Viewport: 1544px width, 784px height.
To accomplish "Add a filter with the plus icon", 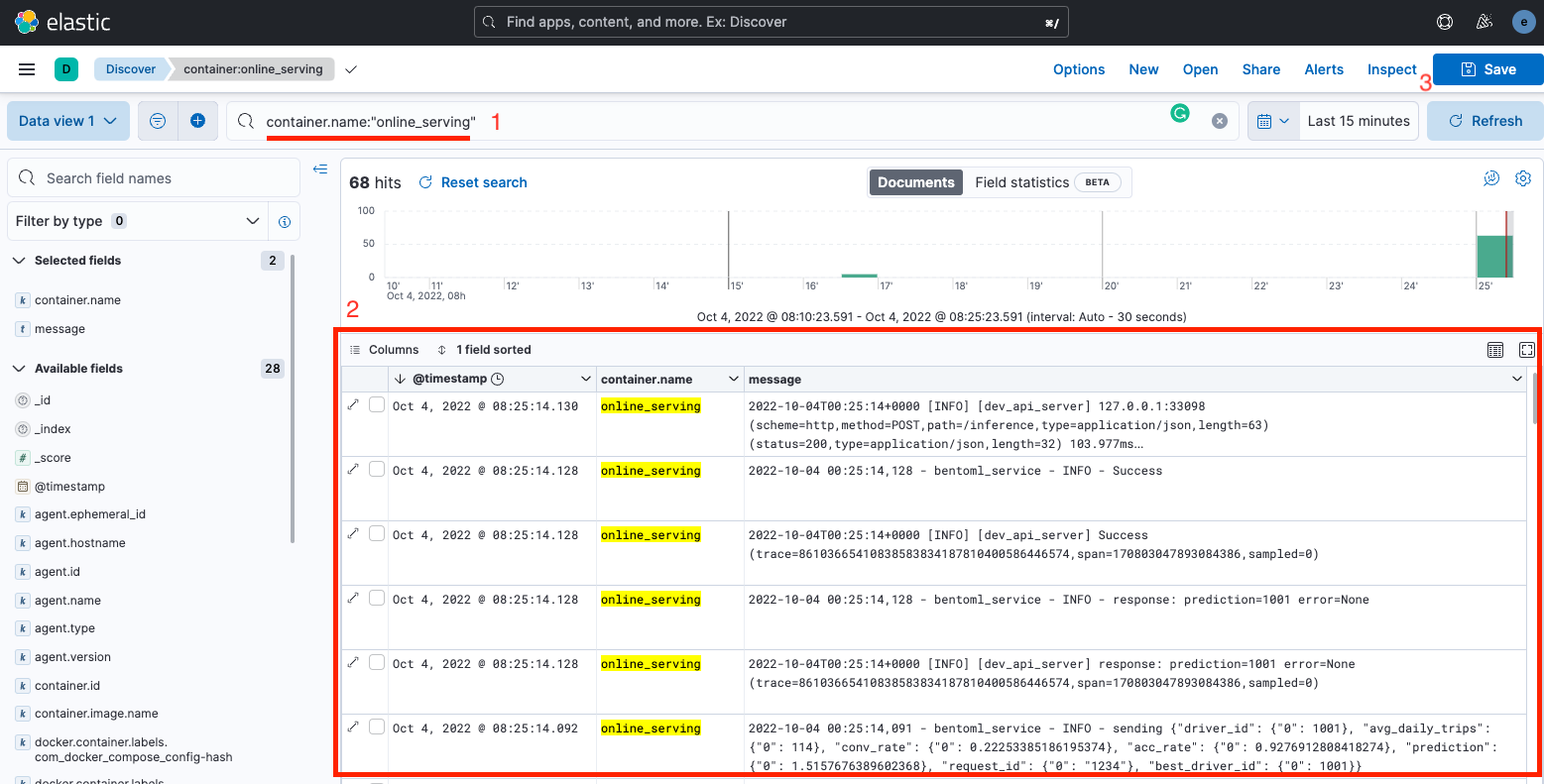I will 197,121.
